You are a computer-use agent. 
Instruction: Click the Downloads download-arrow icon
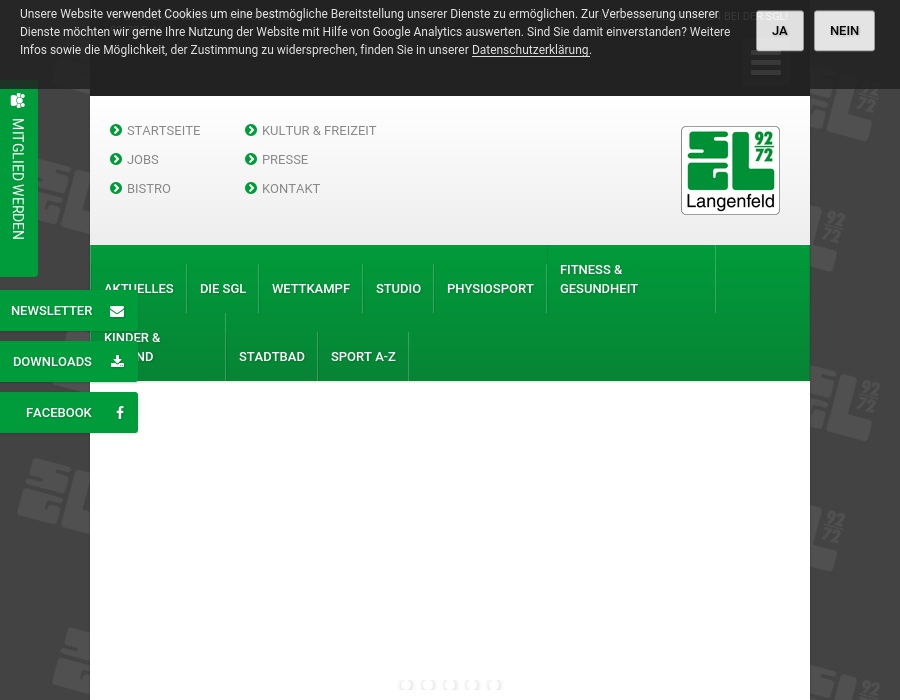tap(117, 362)
